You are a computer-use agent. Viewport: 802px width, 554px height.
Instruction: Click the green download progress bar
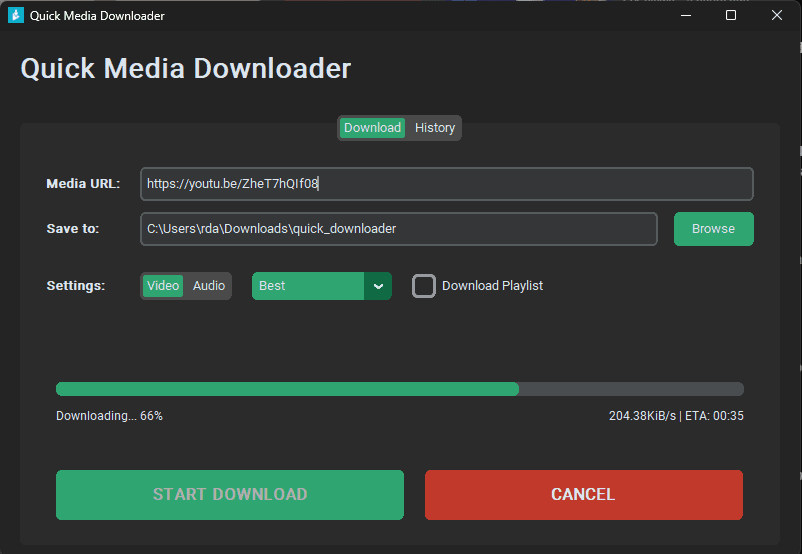[x=288, y=389]
